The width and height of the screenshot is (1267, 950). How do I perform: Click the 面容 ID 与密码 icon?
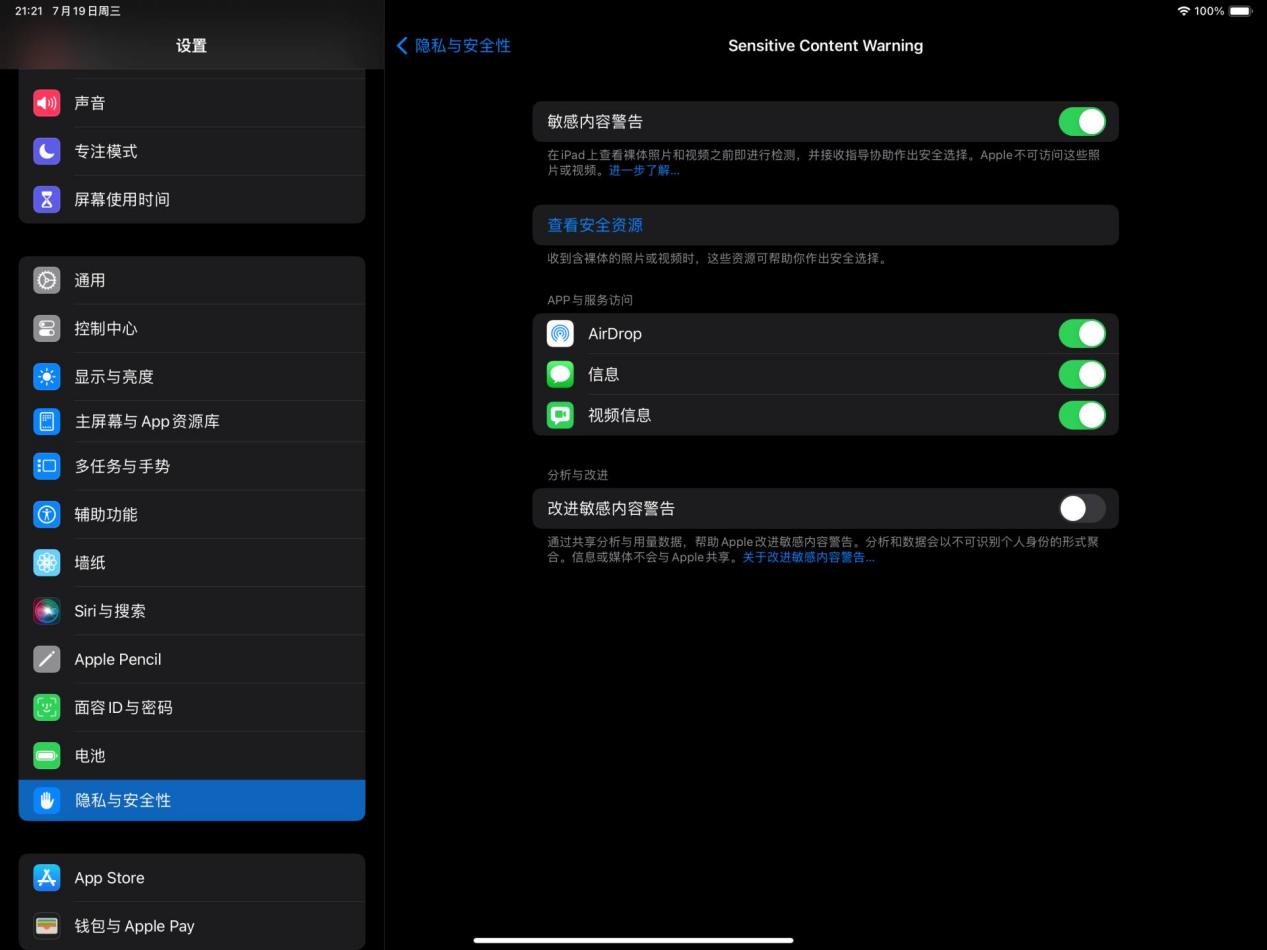46,707
